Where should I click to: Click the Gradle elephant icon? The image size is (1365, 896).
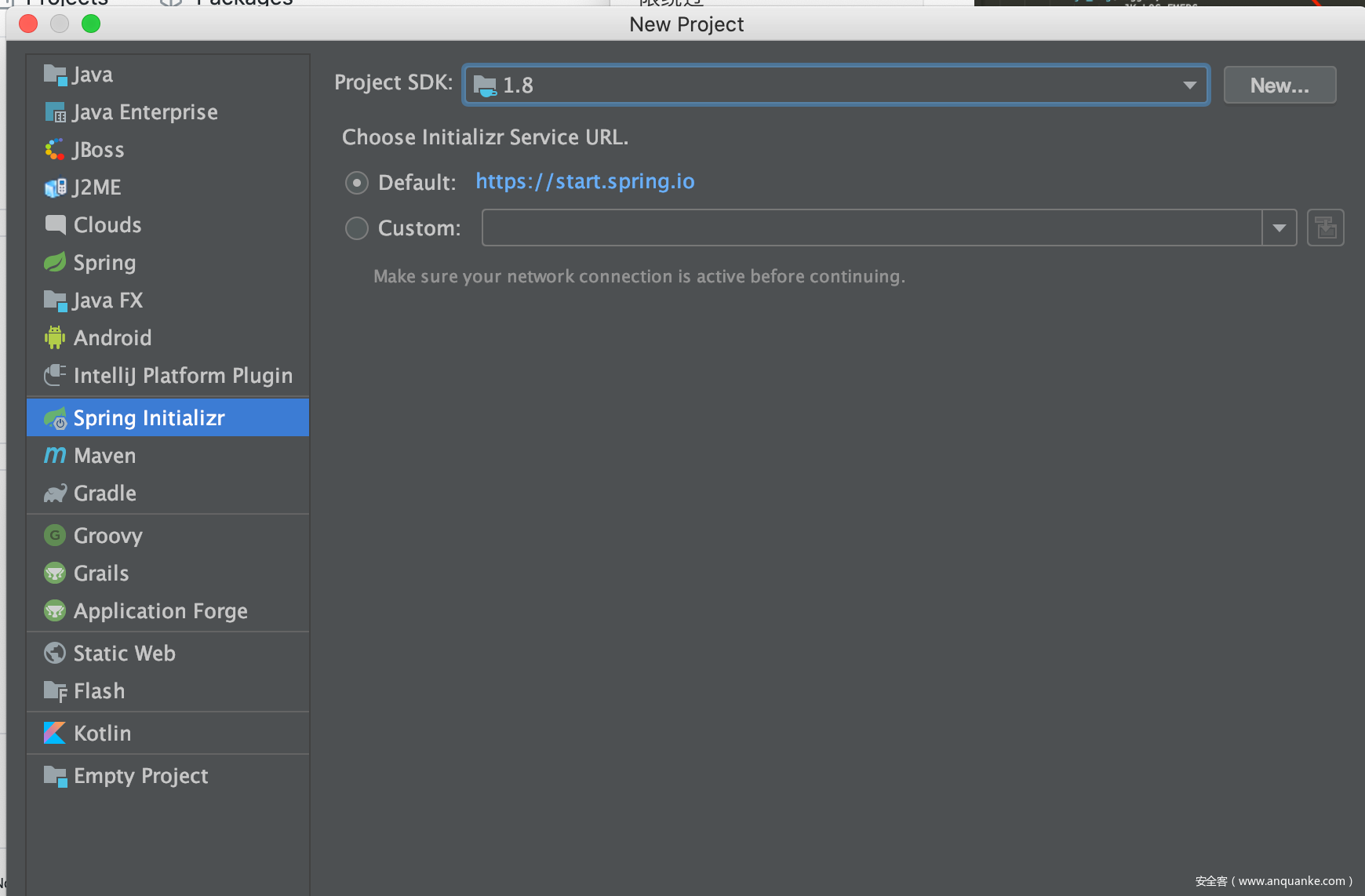coord(54,494)
